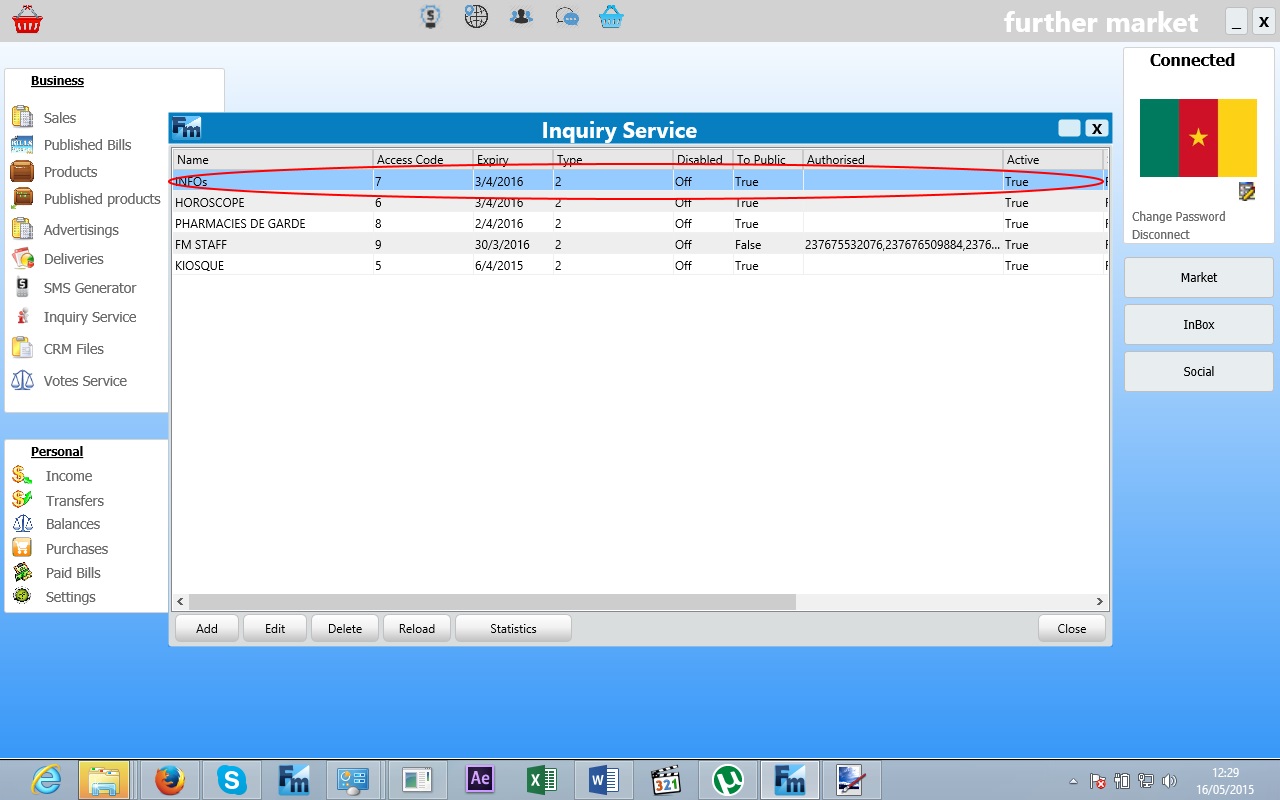Sort by the Name column header

pyautogui.click(x=273, y=160)
